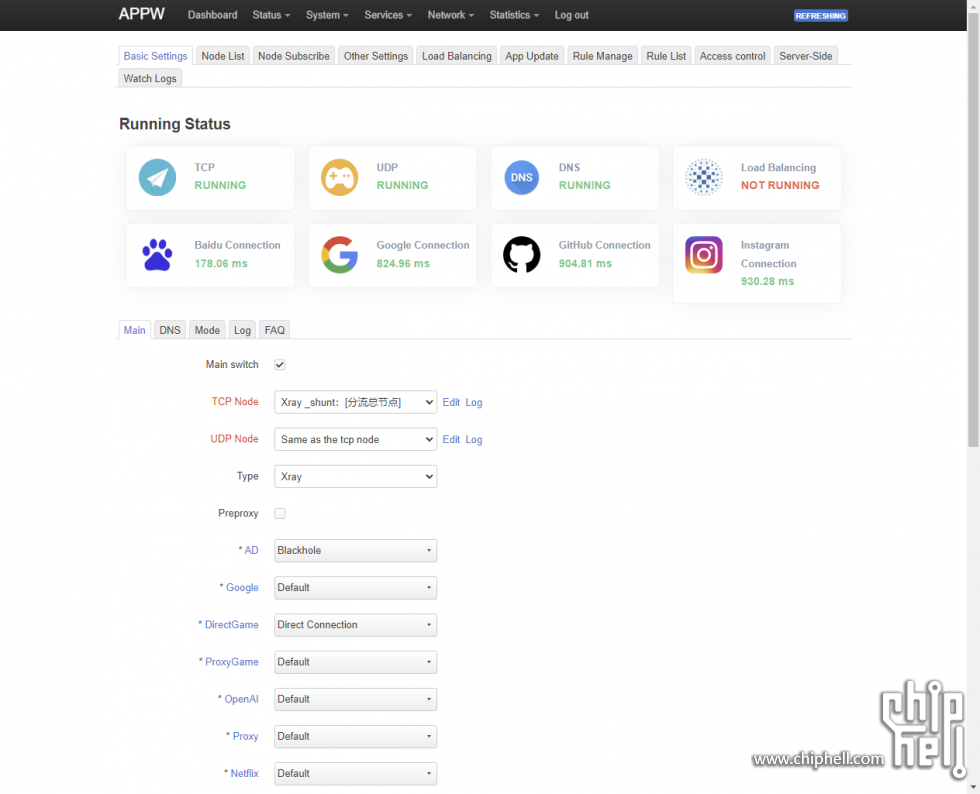Switch to the Rule Manage tab

pos(602,56)
